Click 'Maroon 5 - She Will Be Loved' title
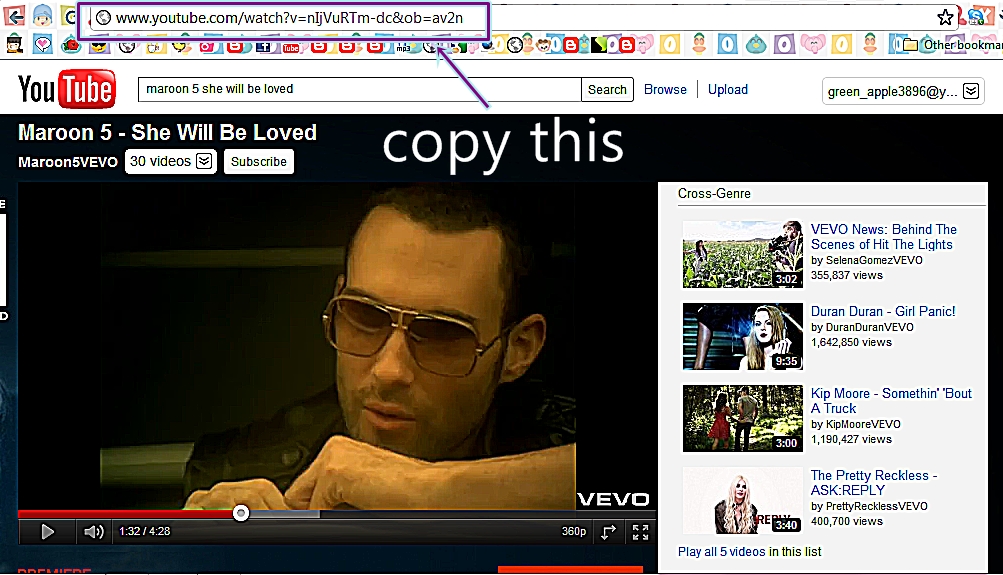The width and height of the screenshot is (1003, 575). [167, 132]
